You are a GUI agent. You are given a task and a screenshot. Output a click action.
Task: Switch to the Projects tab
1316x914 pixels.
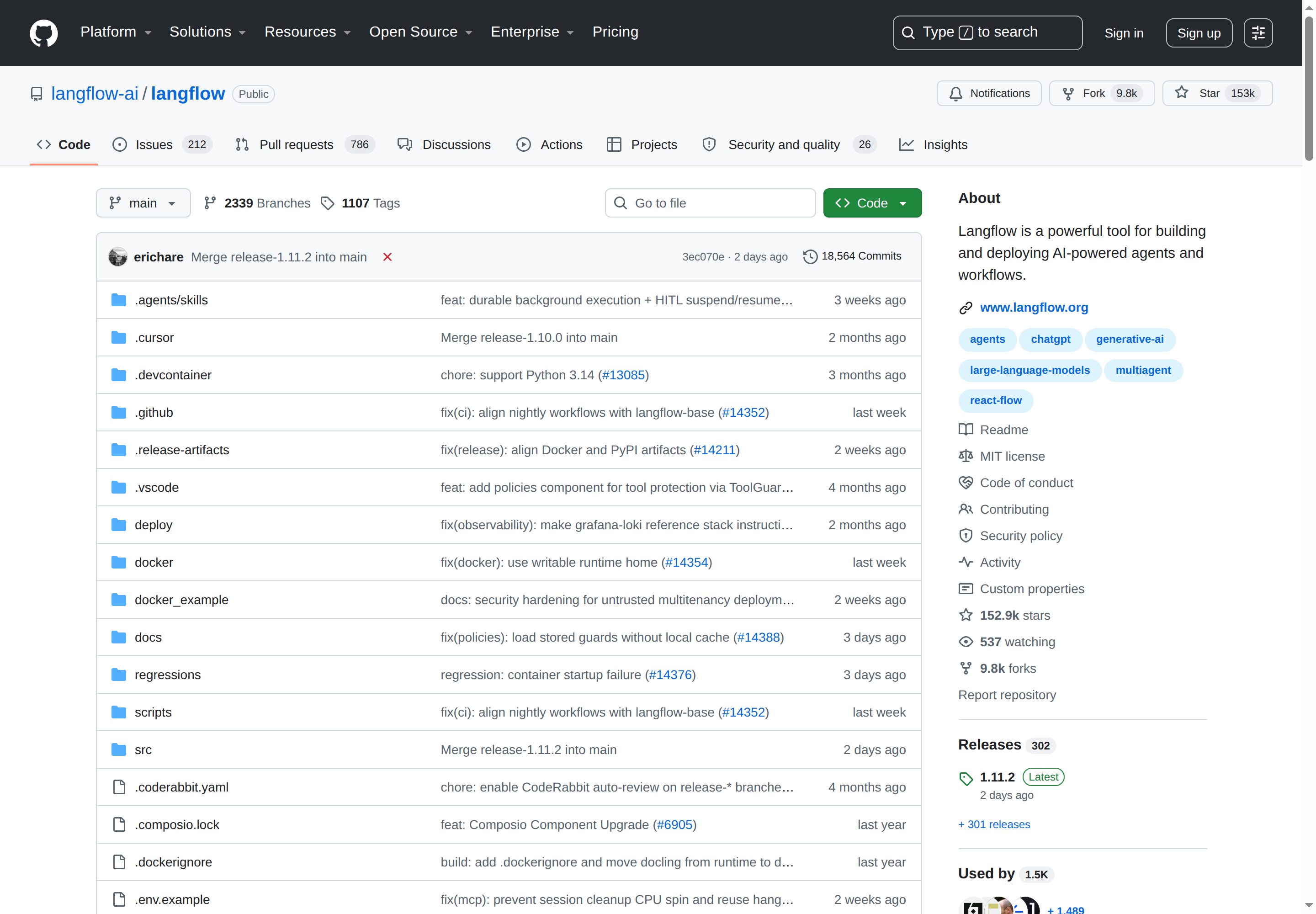tap(642, 144)
